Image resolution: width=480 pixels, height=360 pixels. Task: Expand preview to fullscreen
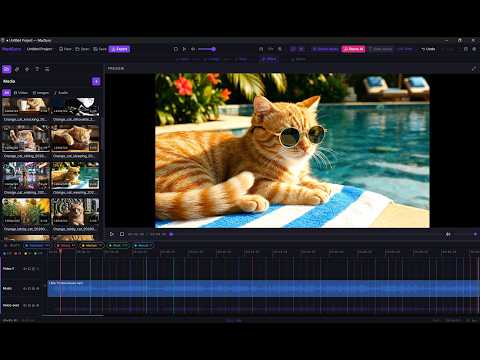click(474, 69)
